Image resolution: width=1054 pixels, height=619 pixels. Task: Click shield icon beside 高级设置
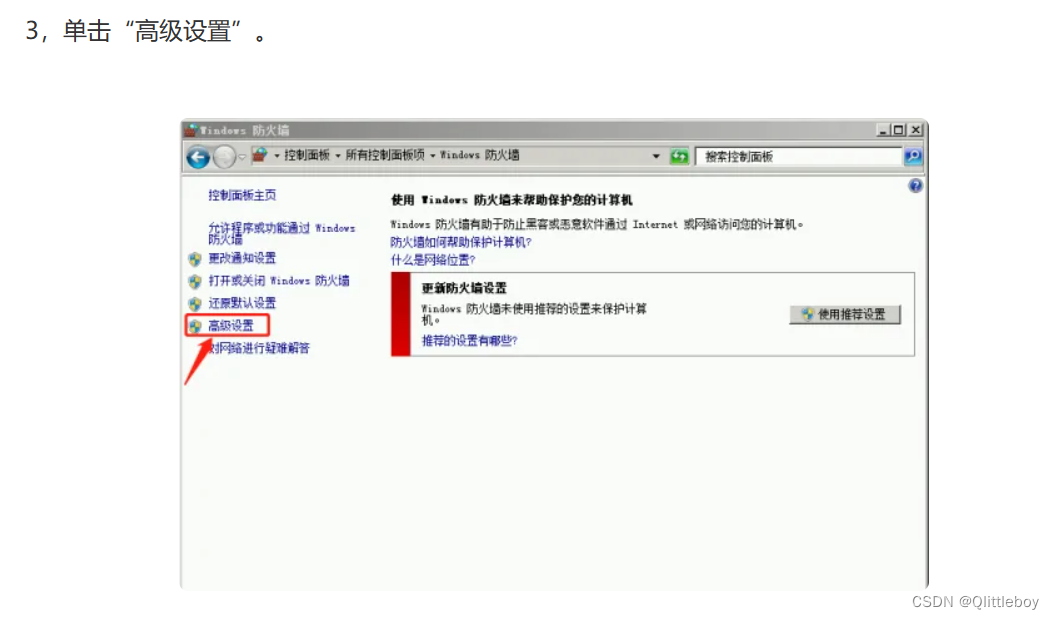click(195, 326)
